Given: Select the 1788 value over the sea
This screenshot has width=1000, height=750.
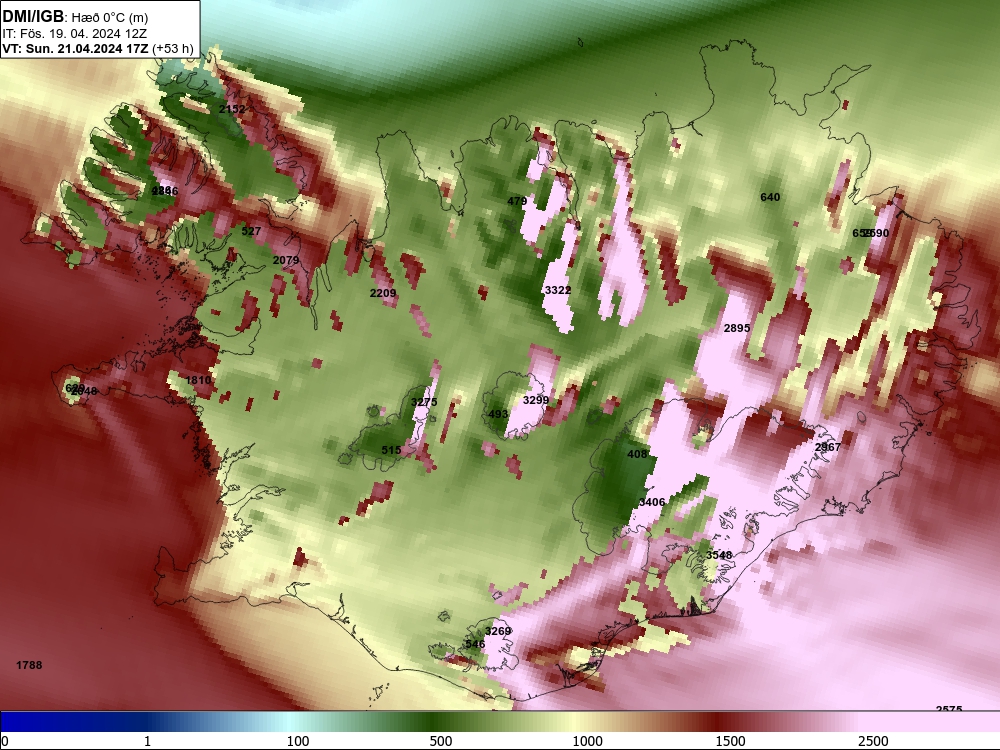Looking at the screenshot, I should (29, 665).
